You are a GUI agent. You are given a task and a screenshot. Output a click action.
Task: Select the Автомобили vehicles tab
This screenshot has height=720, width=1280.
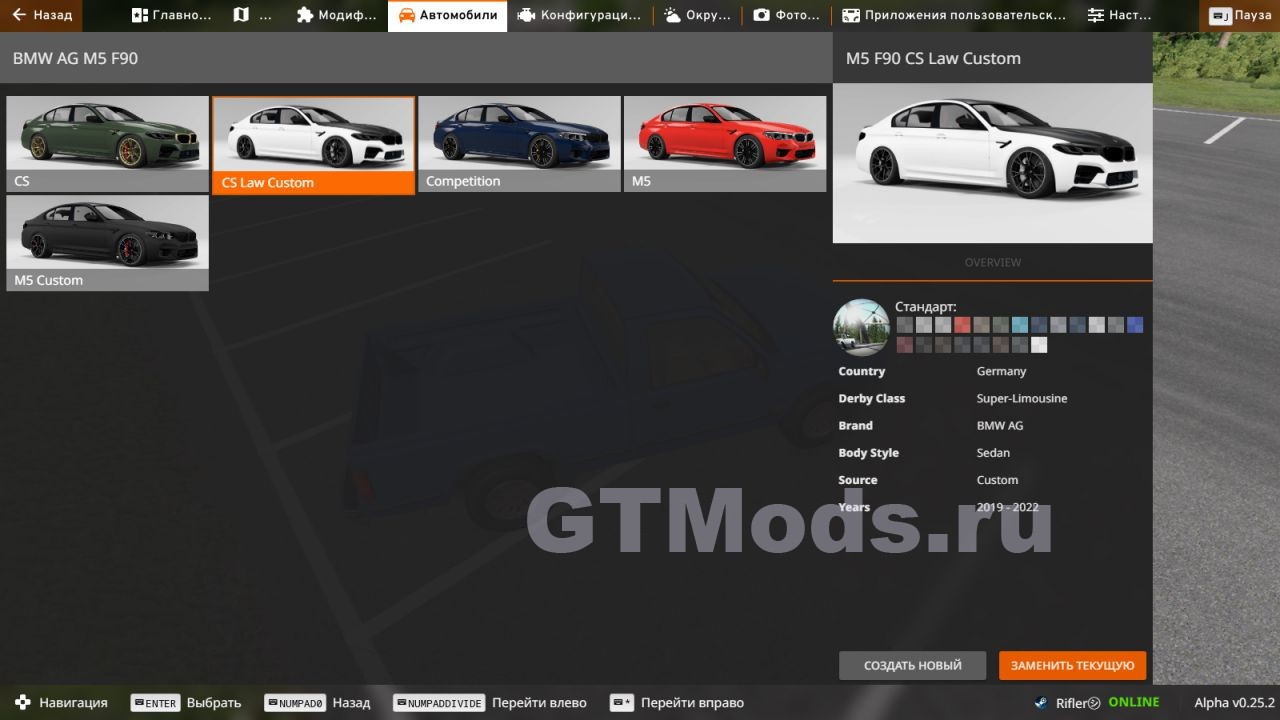coord(447,15)
